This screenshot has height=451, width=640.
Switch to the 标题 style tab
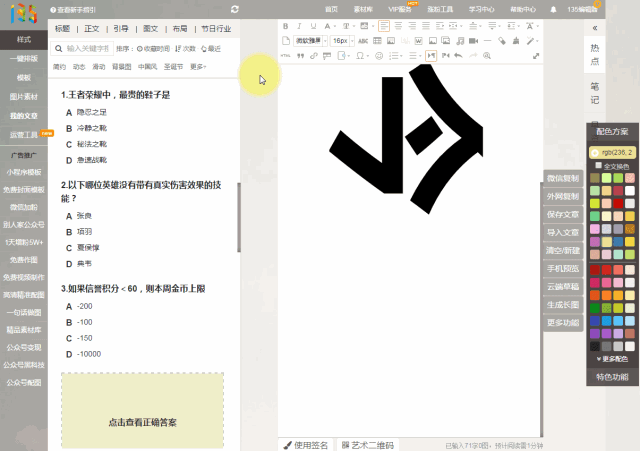(63, 29)
